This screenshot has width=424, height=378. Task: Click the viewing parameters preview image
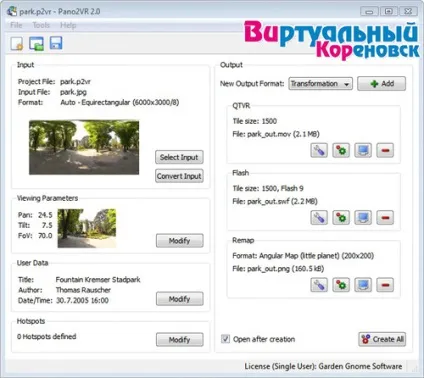87,228
